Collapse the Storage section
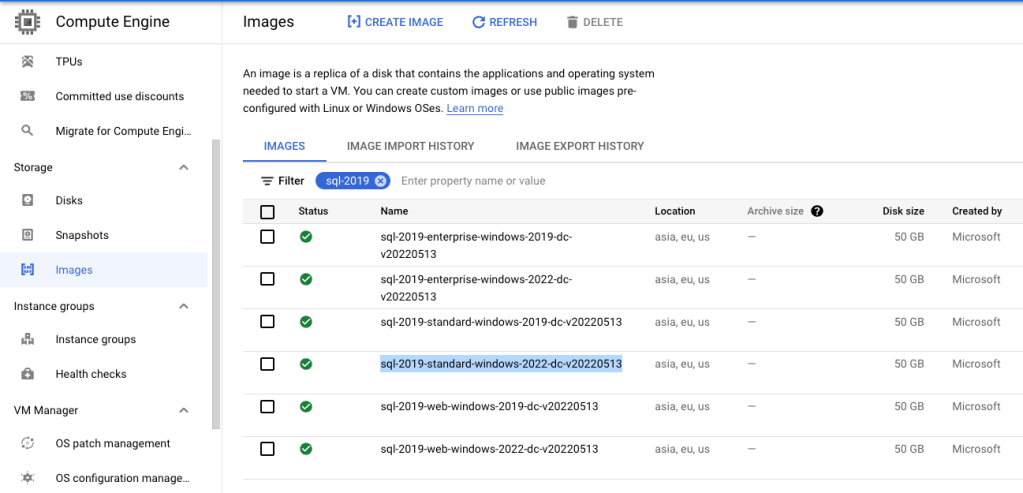Screen dimensions: 1023x493 [184, 168]
